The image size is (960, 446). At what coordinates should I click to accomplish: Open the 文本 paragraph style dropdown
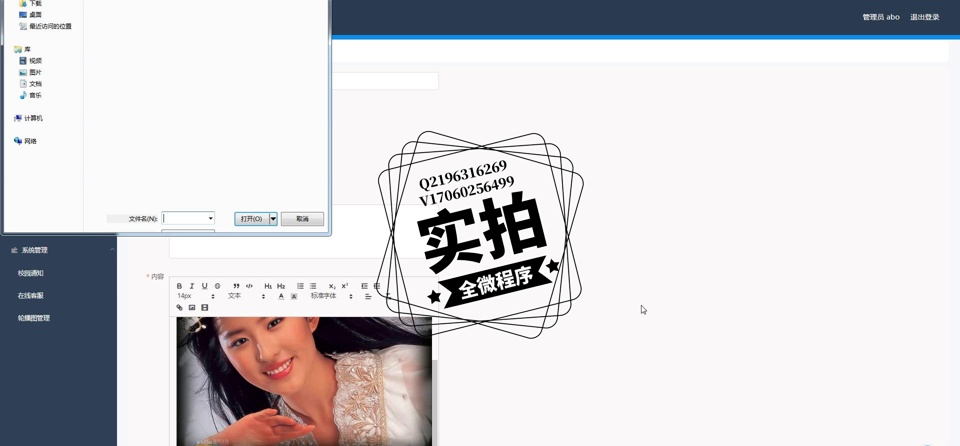(x=246, y=296)
